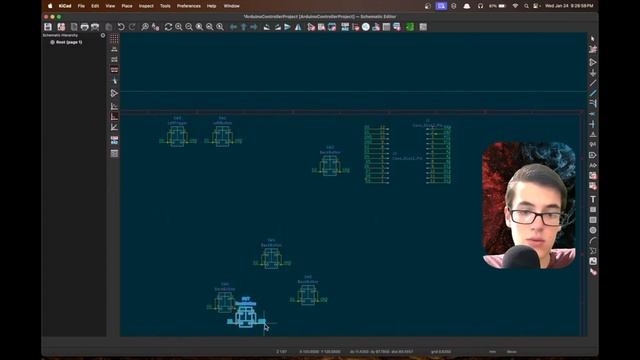The height and width of the screenshot is (360, 640).
Task: Choose the Draw Rectangle tool
Action: point(593,220)
